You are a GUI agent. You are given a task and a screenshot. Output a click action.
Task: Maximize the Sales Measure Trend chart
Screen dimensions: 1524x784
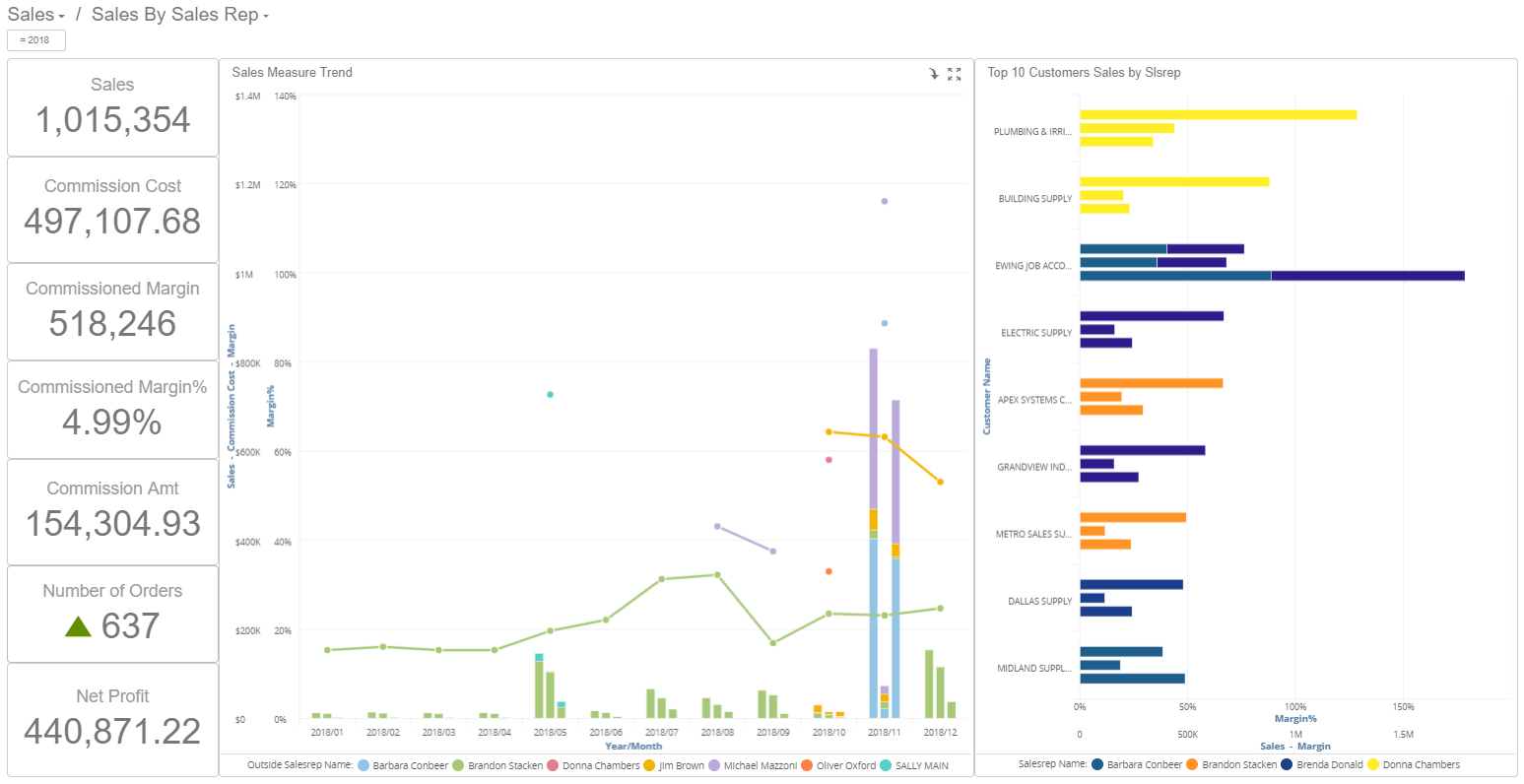point(954,74)
